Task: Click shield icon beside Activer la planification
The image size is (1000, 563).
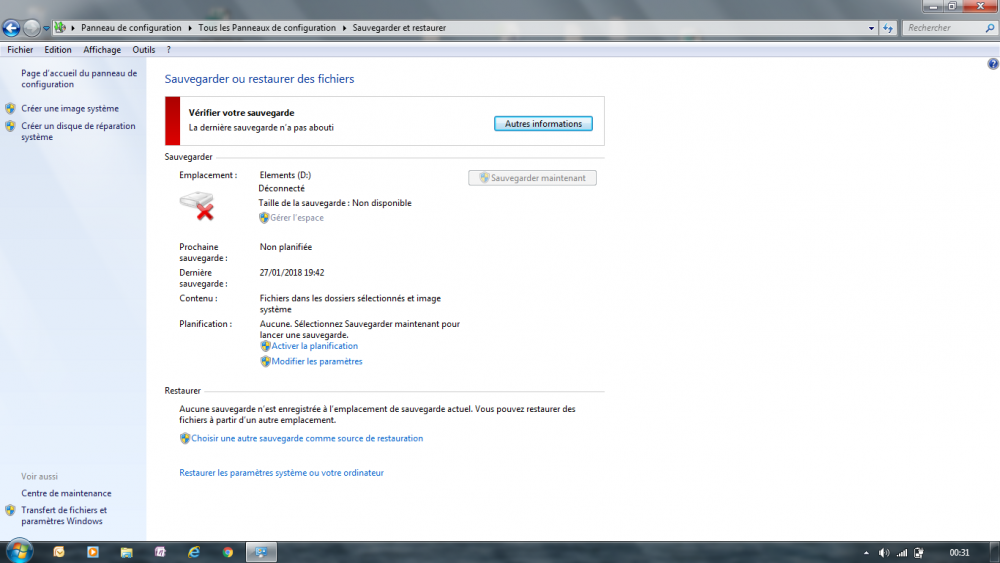Action: click(265, 346)
